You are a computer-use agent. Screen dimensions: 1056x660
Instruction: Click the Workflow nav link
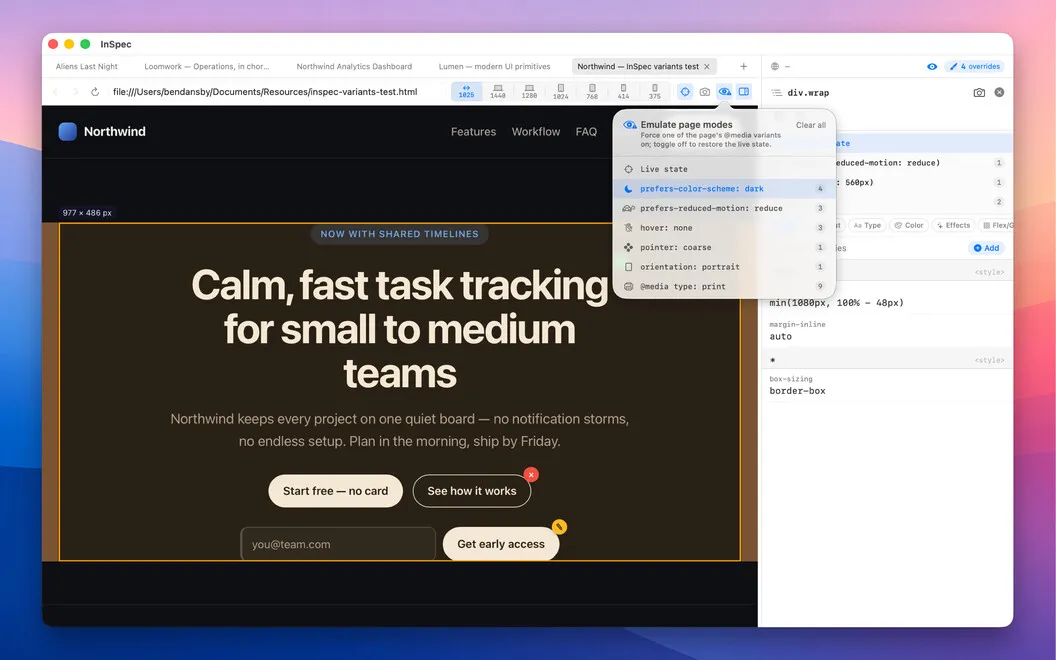[536, 132]
